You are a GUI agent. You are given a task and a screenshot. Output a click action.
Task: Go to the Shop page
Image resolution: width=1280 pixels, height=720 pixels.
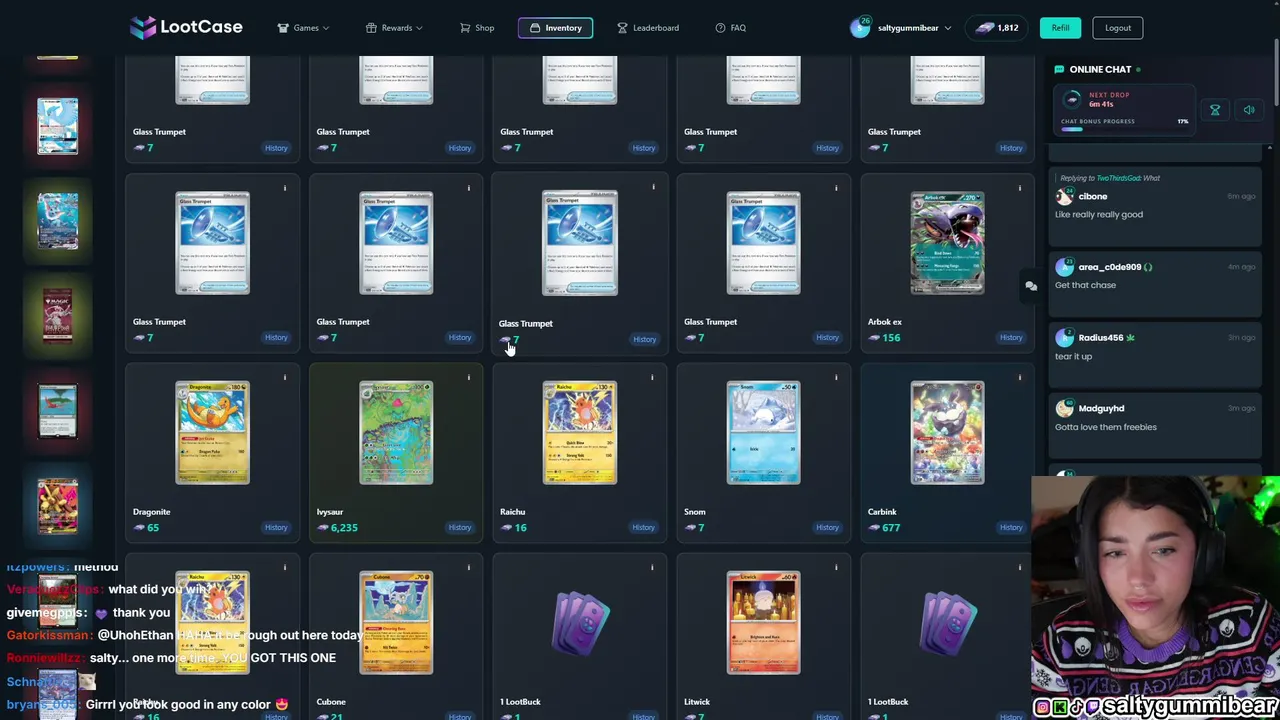477,28
